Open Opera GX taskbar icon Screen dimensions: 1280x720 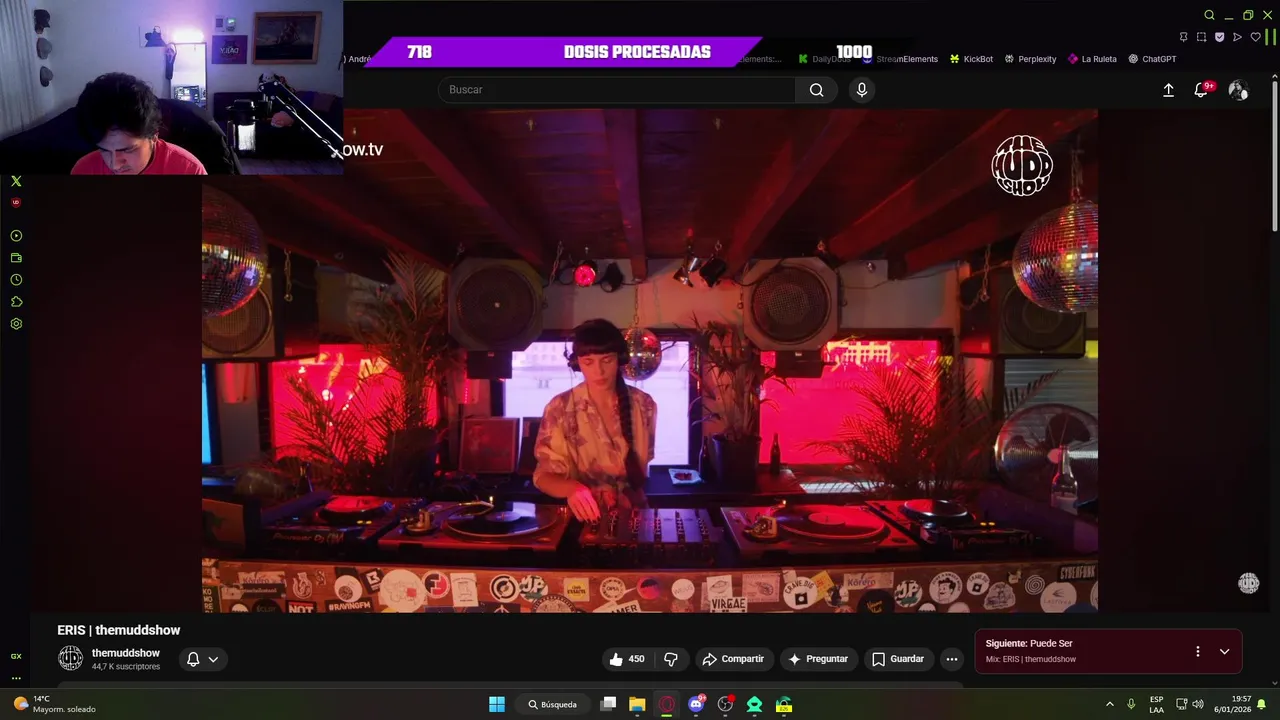tap(666, 704)
